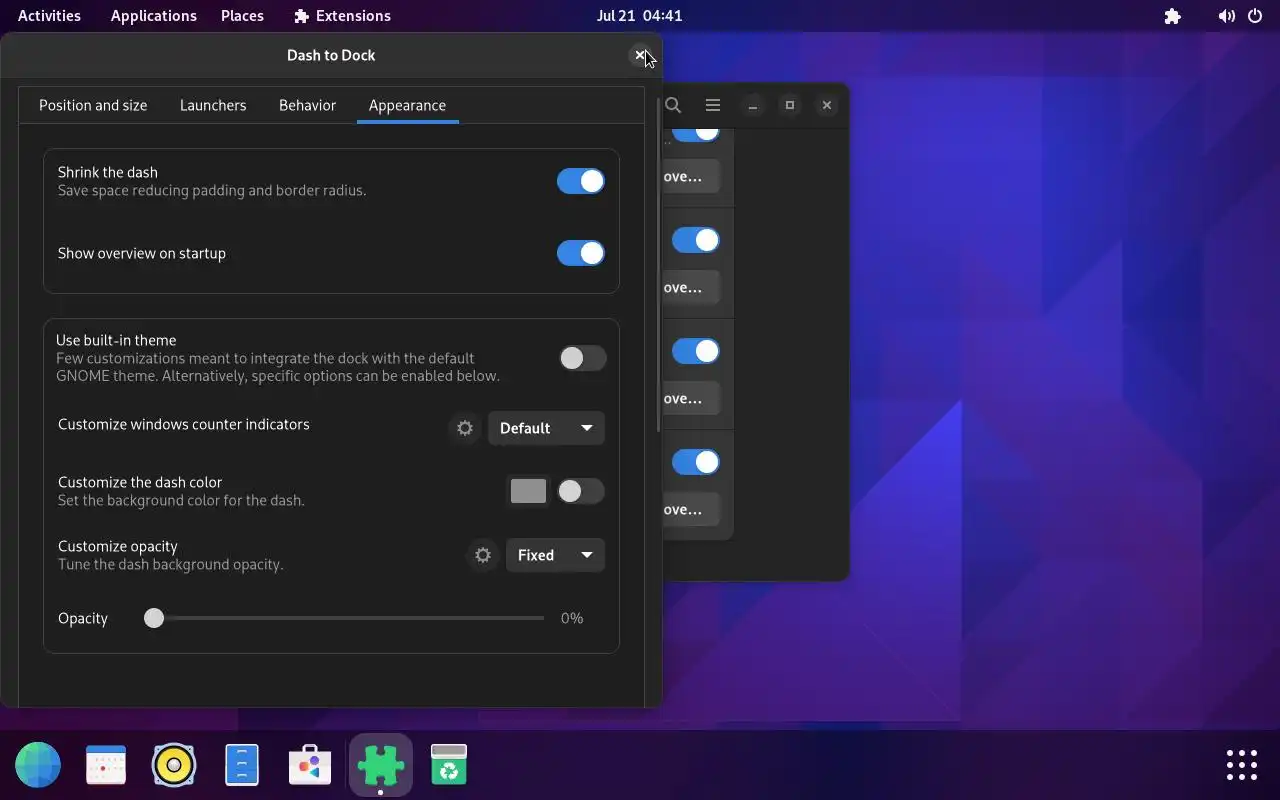Click the third Remove button in Extensions window
Image resolution: width=1280 pixels, height=800 pixels.
[x=691, y=398]
